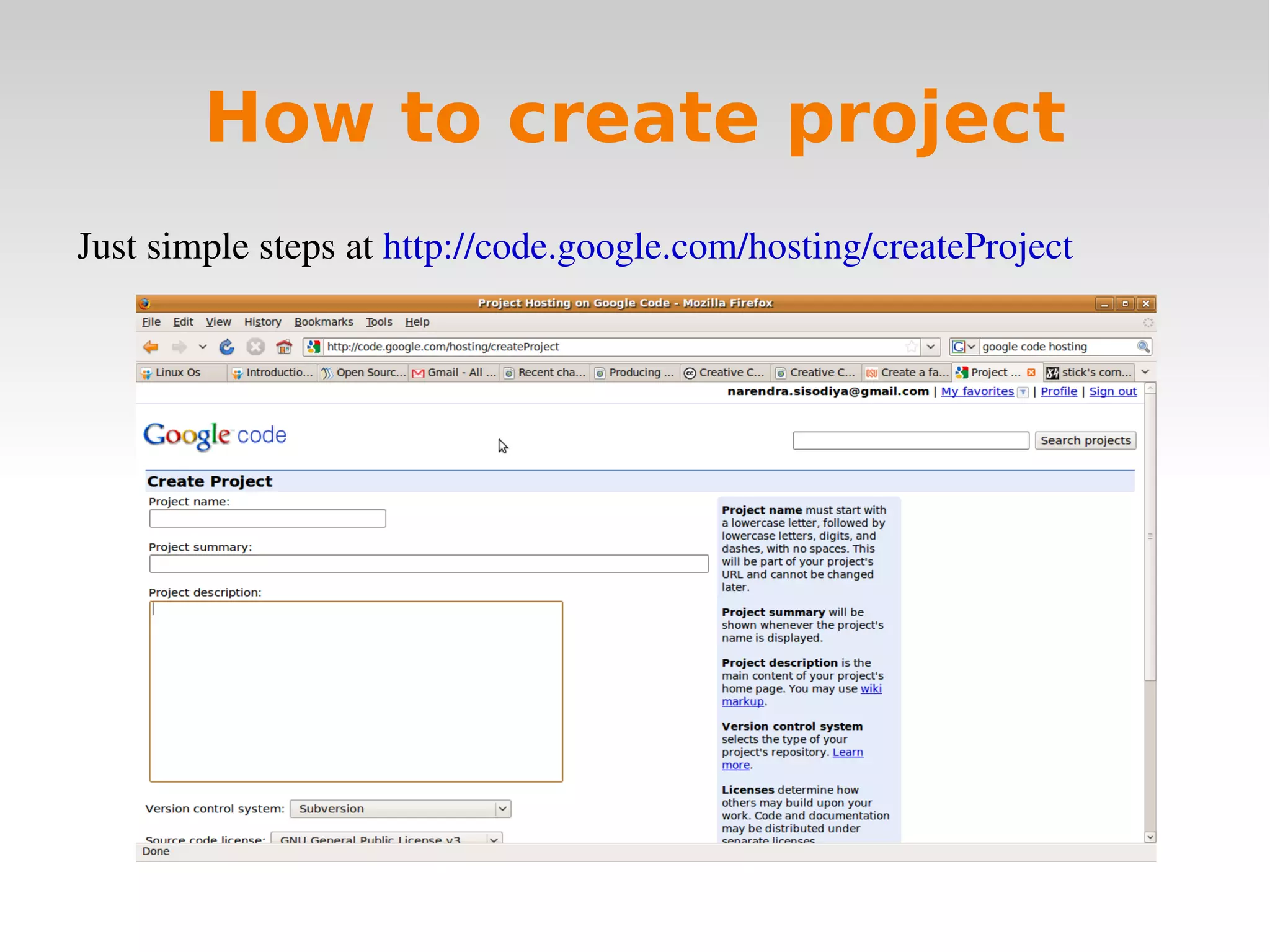Click the Project description text area

[356, 692]
